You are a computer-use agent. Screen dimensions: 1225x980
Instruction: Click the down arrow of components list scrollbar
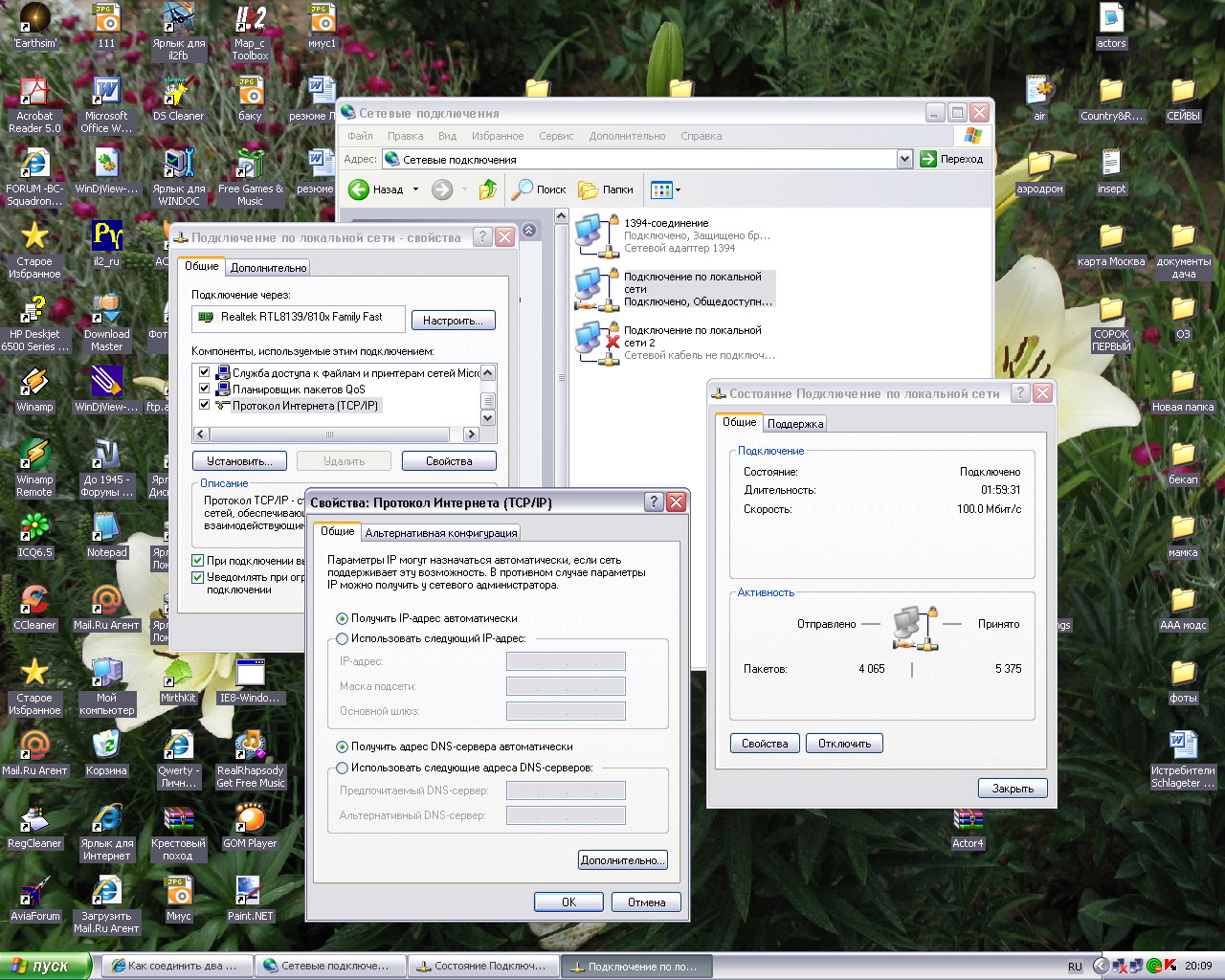tap(488, 418)
